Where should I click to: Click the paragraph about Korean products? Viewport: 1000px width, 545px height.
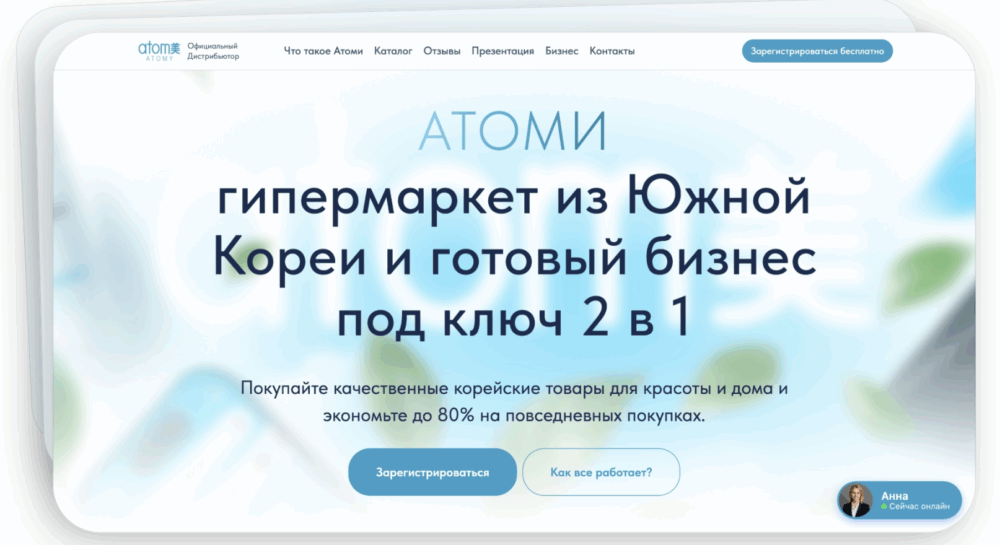coord(514,401)
